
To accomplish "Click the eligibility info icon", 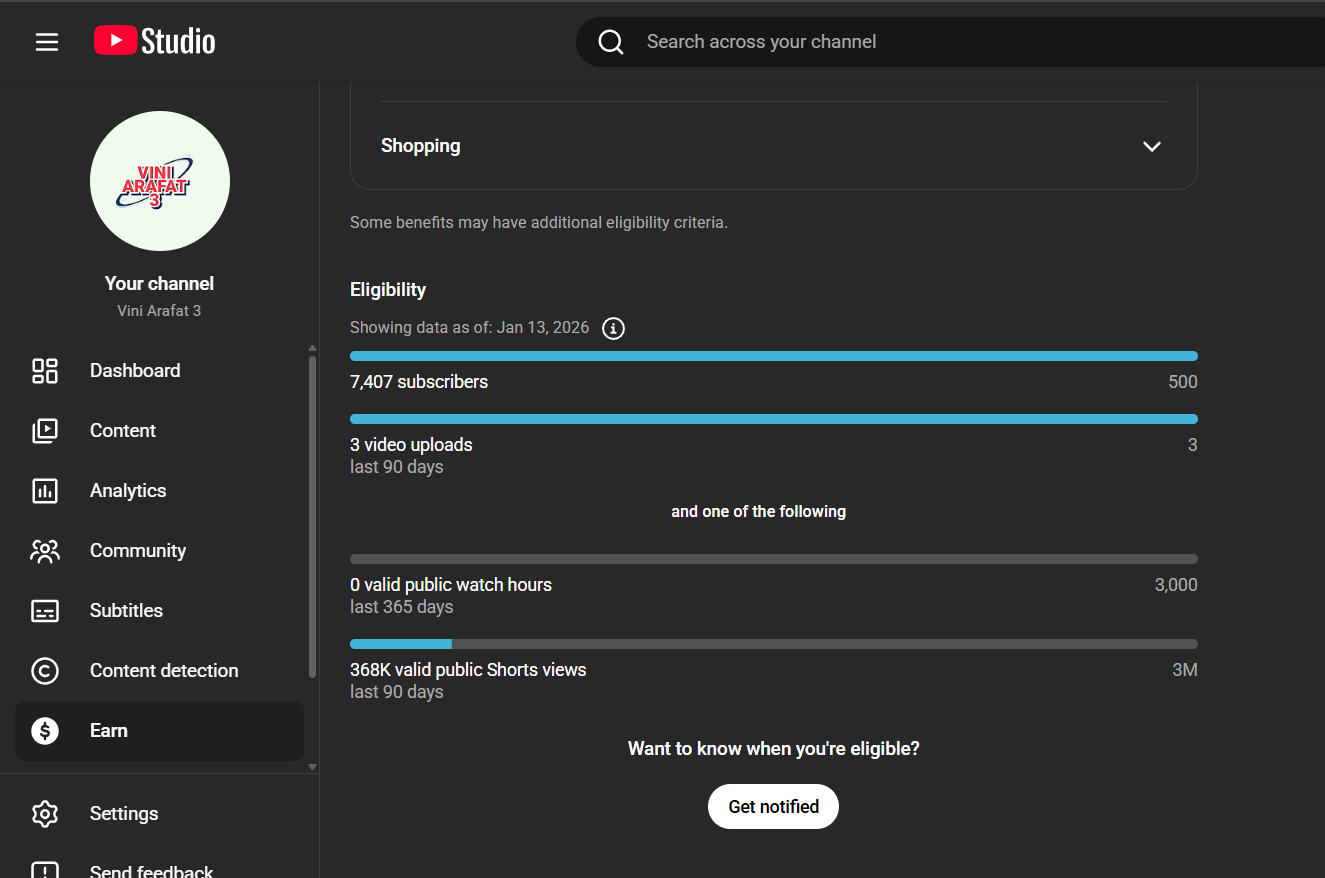I will 613,328.
